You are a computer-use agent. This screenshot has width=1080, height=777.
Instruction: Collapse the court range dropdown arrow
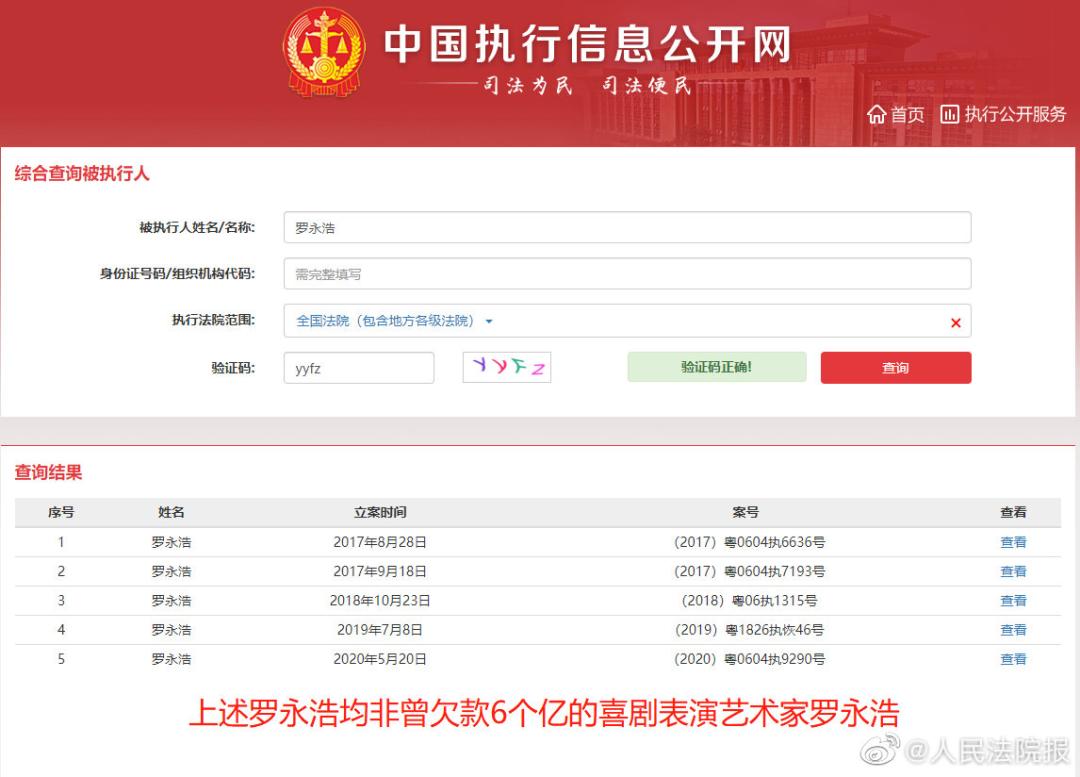pos(488,321)
